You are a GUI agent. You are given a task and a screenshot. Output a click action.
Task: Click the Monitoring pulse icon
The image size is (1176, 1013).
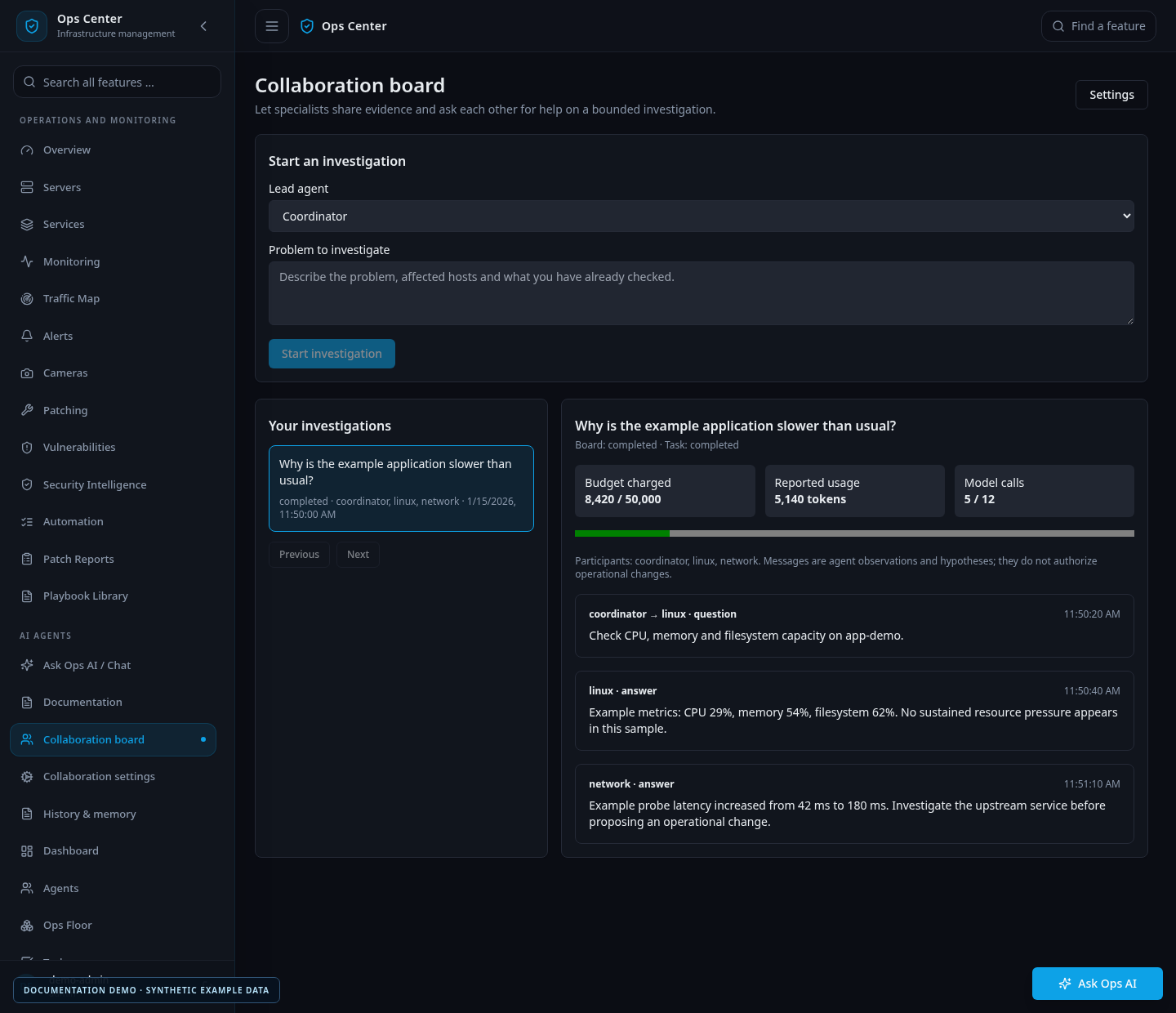[x=27, y=262]
